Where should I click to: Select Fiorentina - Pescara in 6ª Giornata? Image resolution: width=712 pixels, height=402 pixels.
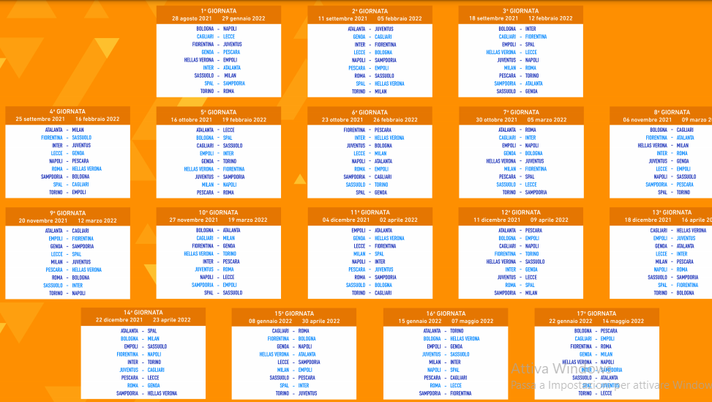click(370, 129)
